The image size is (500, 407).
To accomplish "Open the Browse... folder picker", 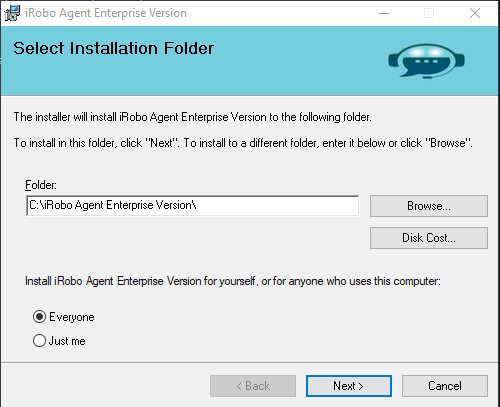I will point(429,206).
